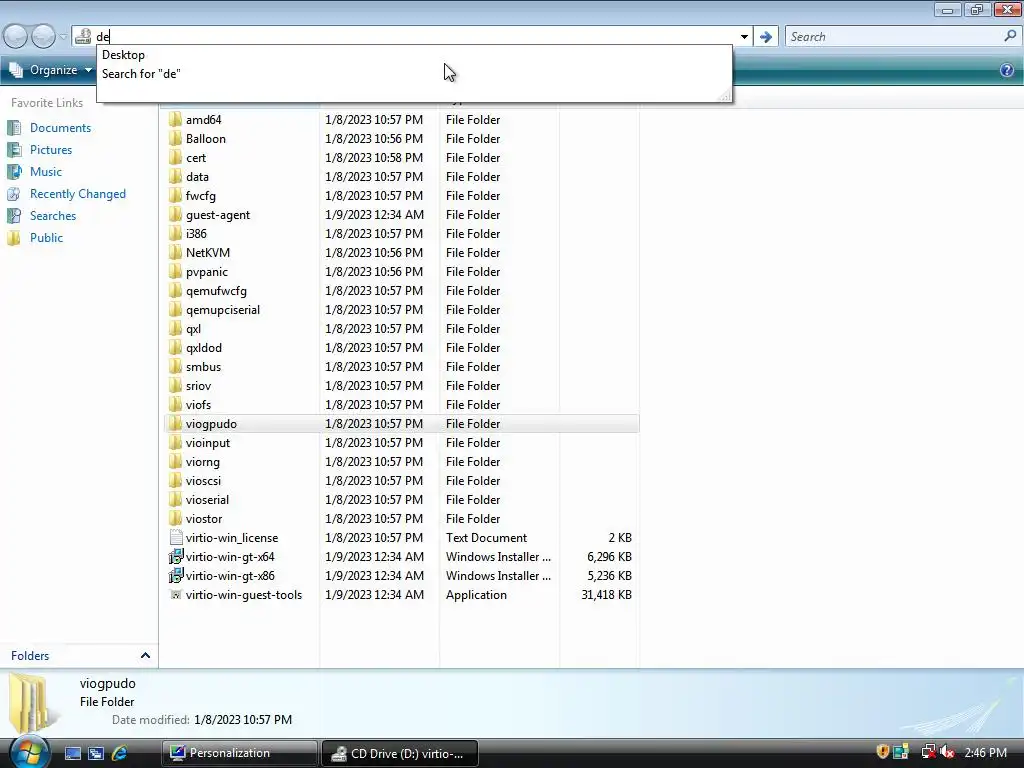Select the vioinput folder icon
Viewport: 1024px width, 768px height.
[x=175, y=442]
